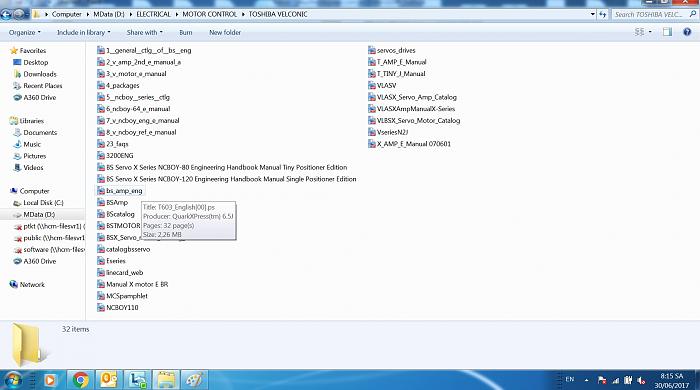
Task: Toggle the preview pane button
Action: tap(667, 32)
